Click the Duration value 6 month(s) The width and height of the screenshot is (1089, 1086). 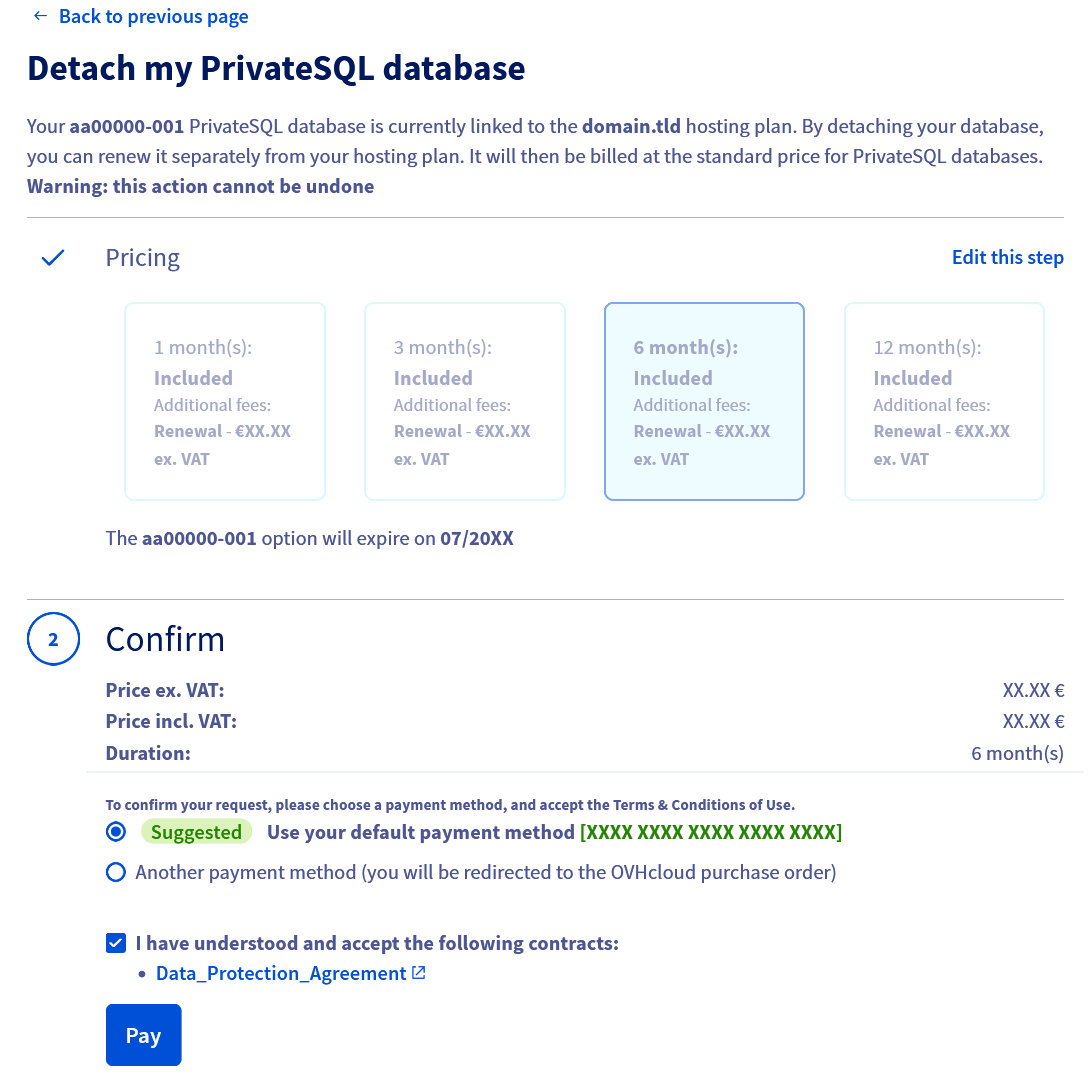pos(1017,753)
